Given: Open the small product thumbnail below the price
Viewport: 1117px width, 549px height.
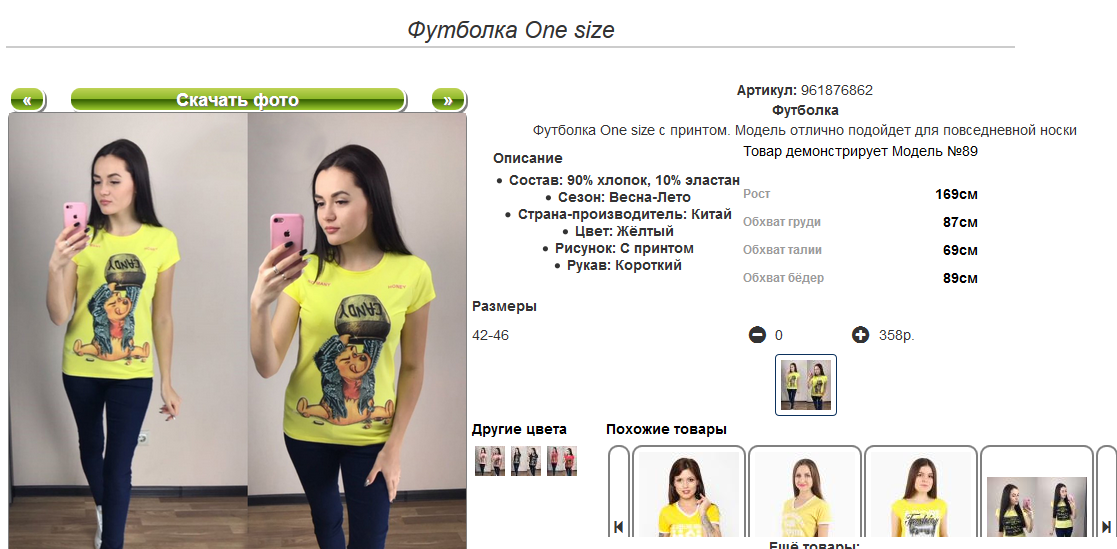Looking at the screenshot, I should coord(806,385).
